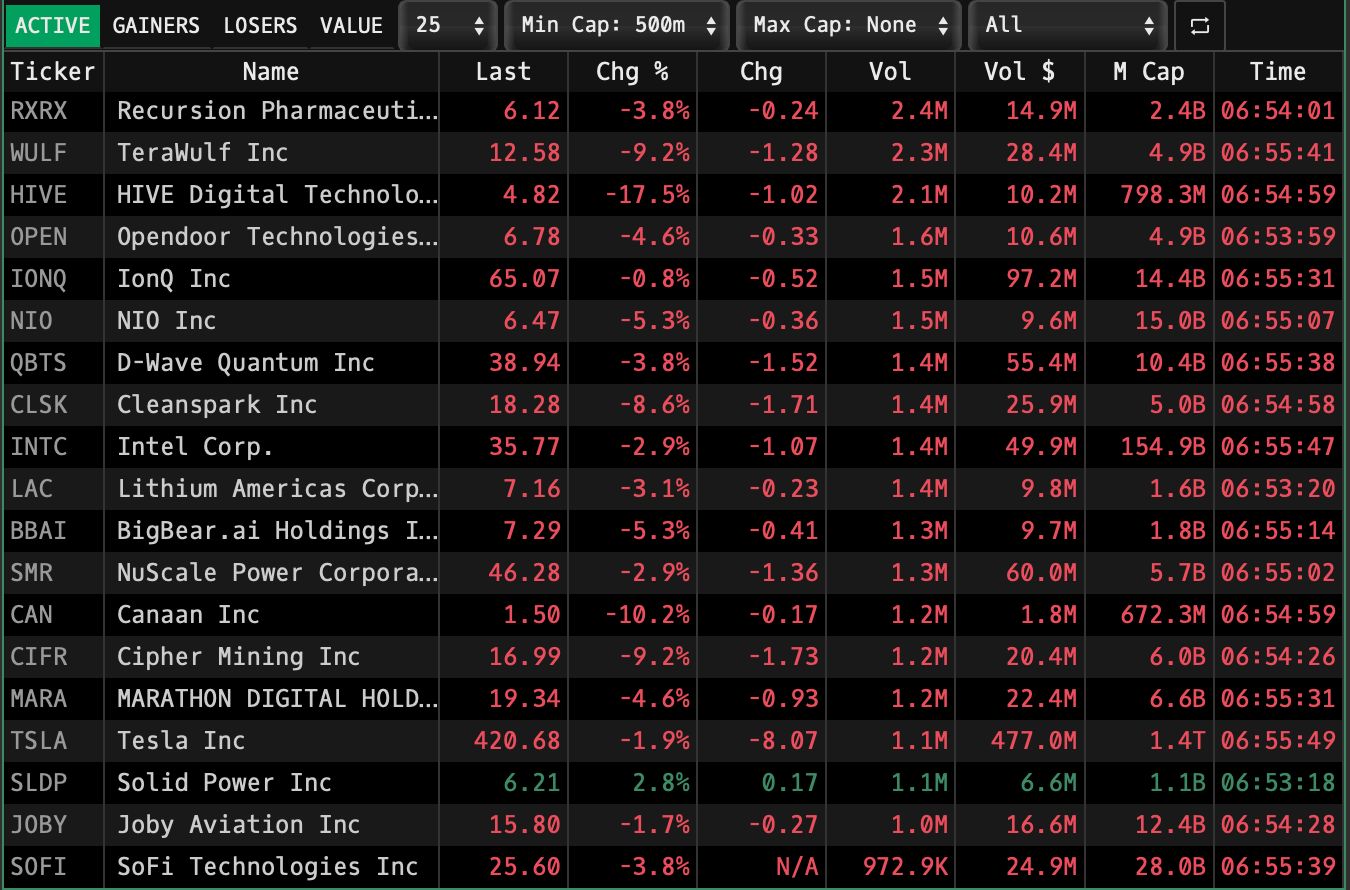Open the row count dropdown showing 25

point(447,25)
